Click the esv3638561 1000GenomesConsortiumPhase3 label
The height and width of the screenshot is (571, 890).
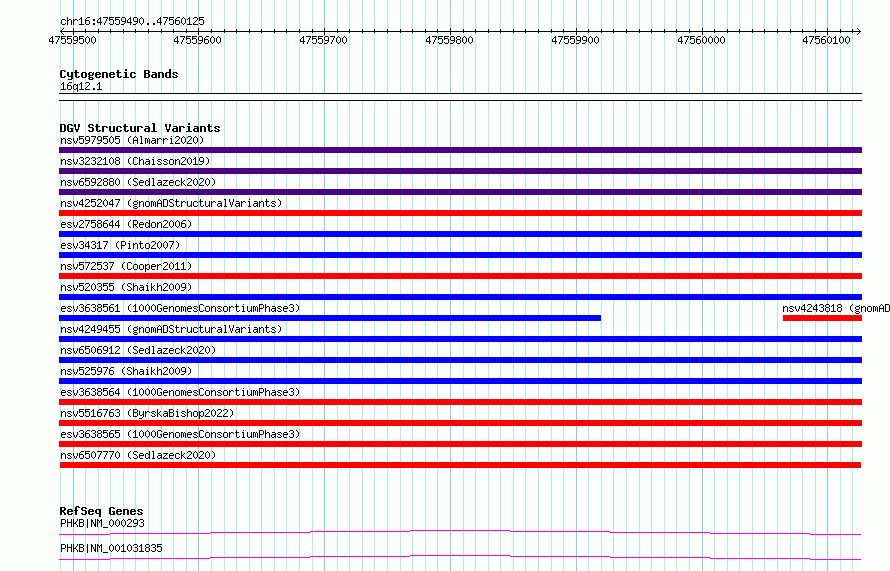(x=180, y=308)
